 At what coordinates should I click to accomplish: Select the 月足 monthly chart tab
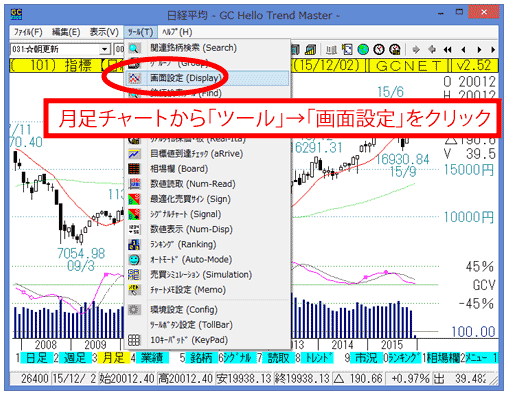pos(113,358)
